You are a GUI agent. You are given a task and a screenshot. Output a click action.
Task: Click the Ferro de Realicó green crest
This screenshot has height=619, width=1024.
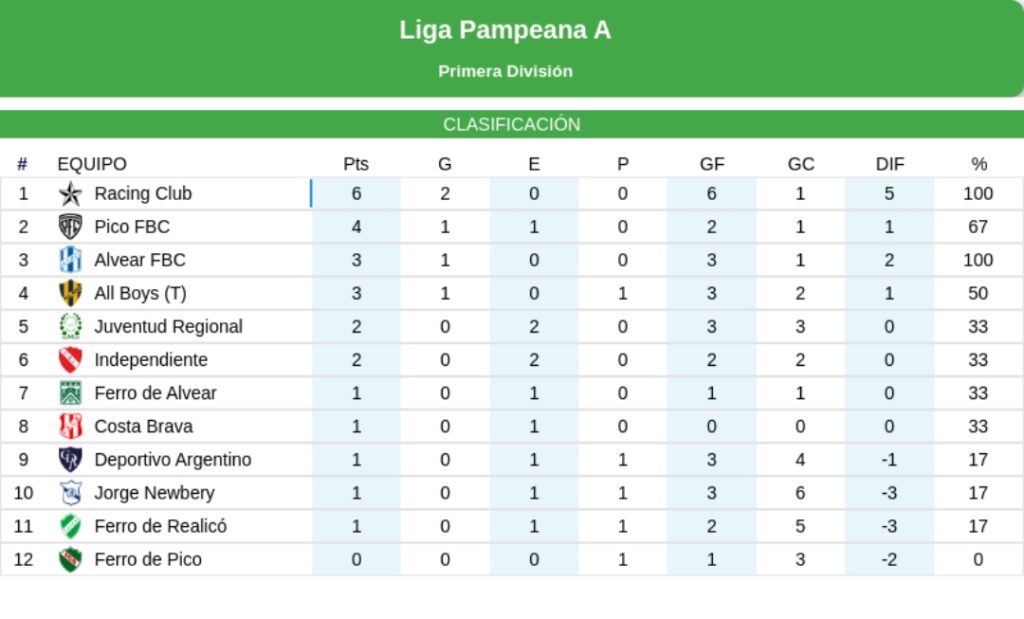[70, 526]
